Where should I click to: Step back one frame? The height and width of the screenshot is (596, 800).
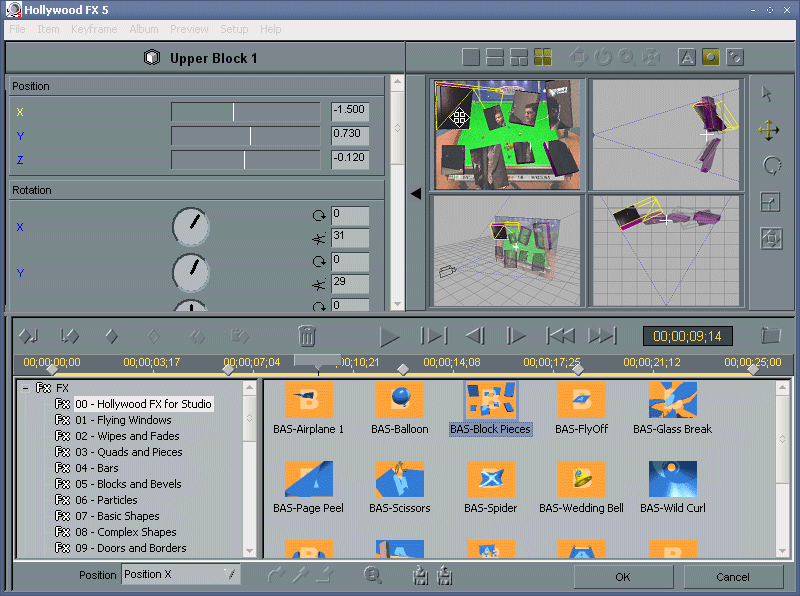click(x=476, y=336)
